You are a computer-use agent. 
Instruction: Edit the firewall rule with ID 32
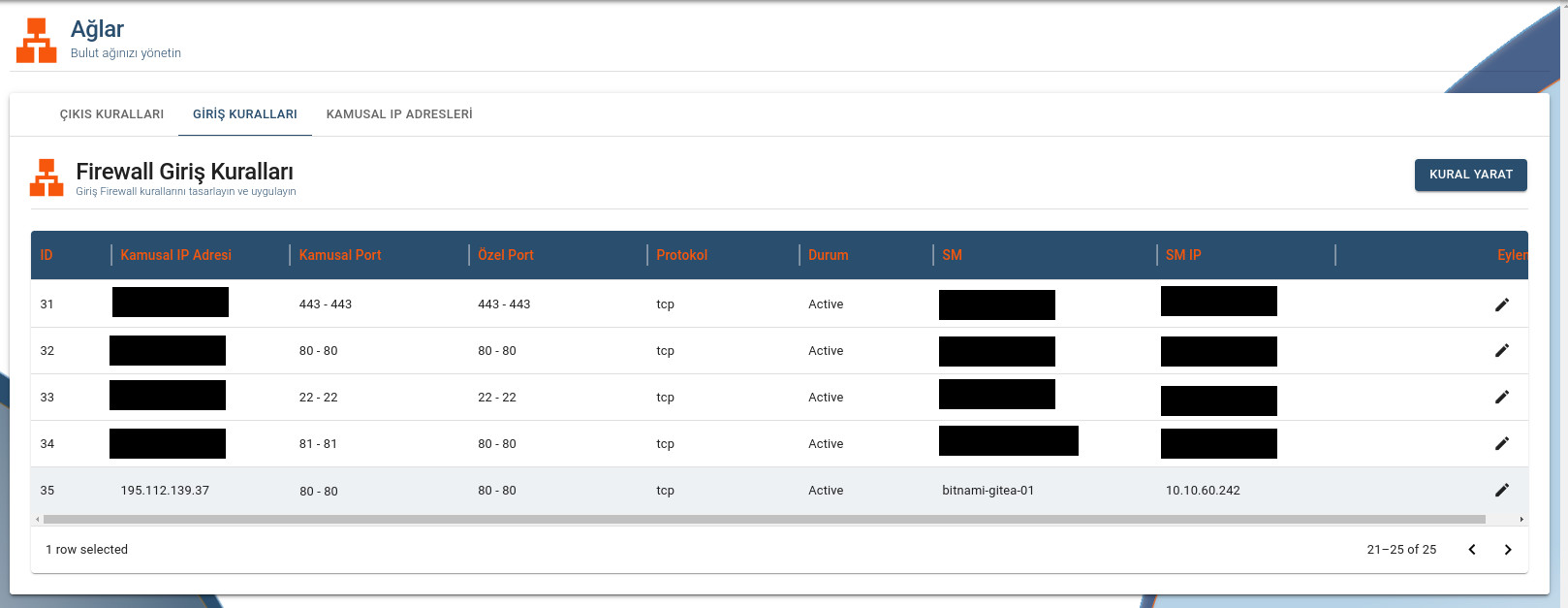1502,350
